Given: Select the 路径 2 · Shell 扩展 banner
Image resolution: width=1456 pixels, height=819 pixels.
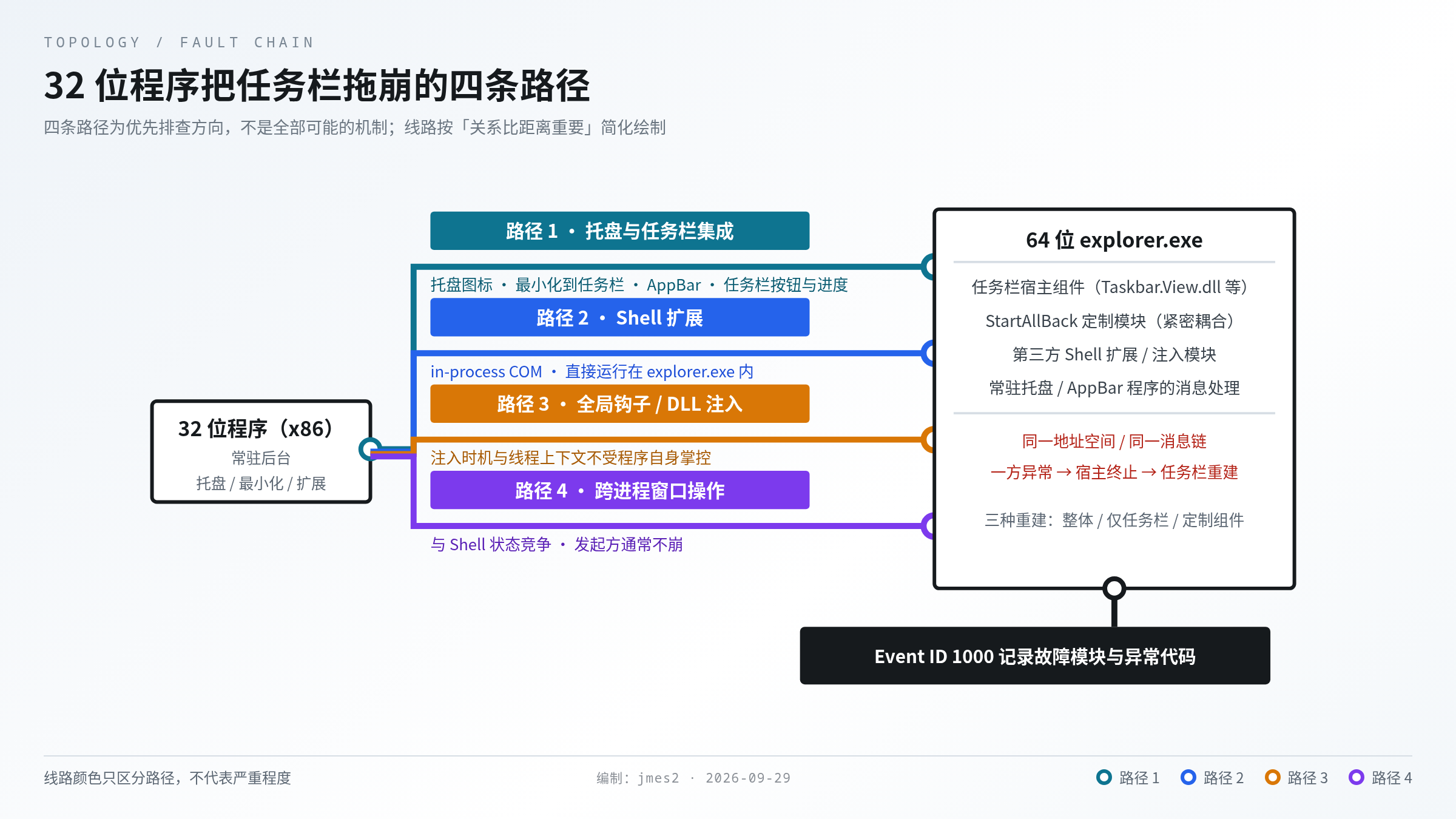Looking at the screenshot, I should point(619,317).
